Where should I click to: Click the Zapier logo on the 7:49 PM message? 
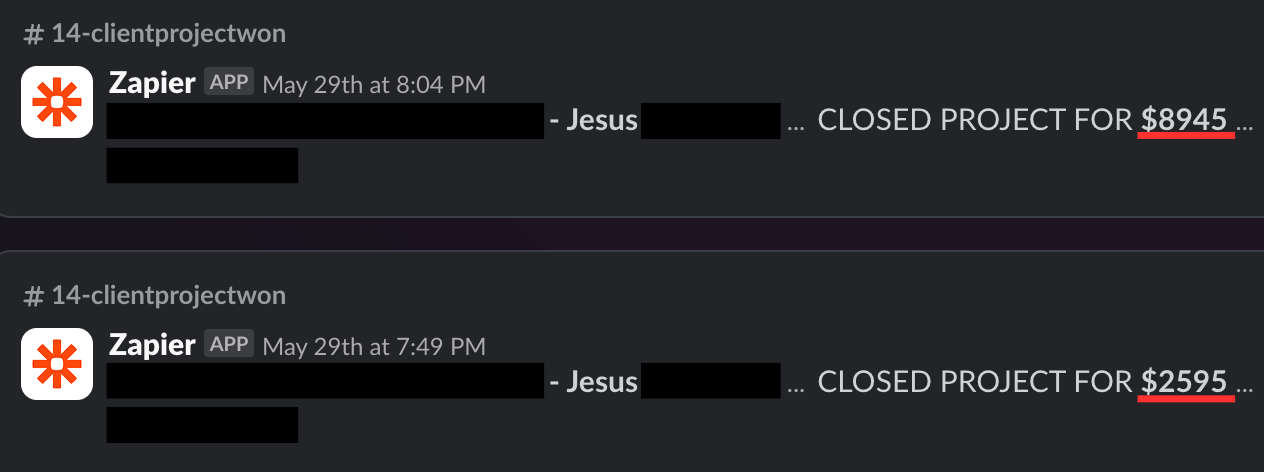click(57, 364)
